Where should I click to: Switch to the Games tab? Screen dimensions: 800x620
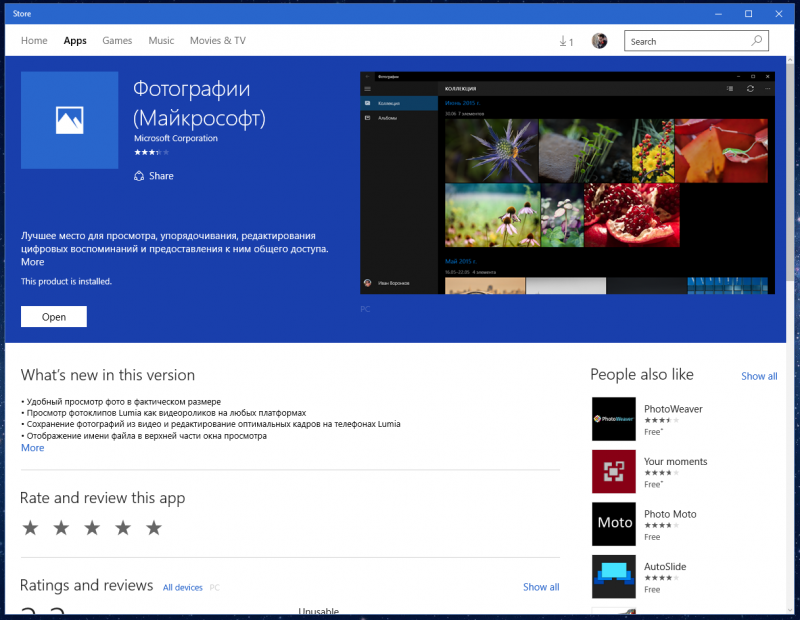[x=117, y=40]
